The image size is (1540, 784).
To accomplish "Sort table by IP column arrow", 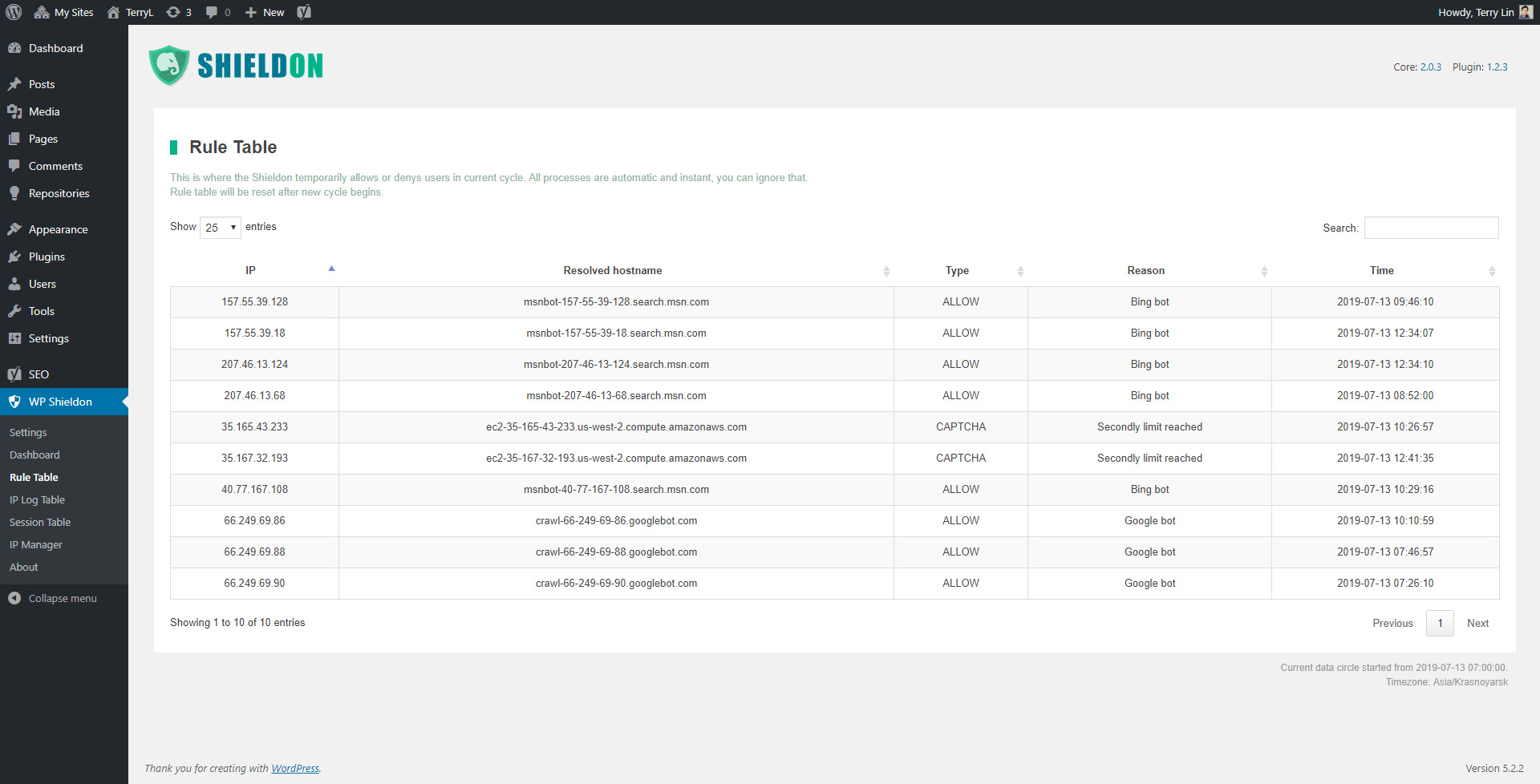I will tap(331, 269).
